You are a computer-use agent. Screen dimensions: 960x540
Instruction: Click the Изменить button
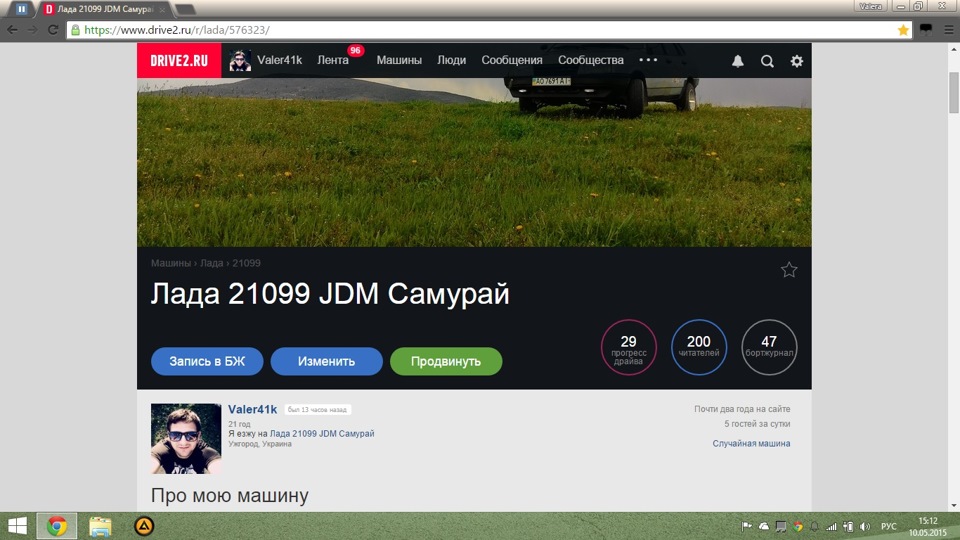point(326,361)
